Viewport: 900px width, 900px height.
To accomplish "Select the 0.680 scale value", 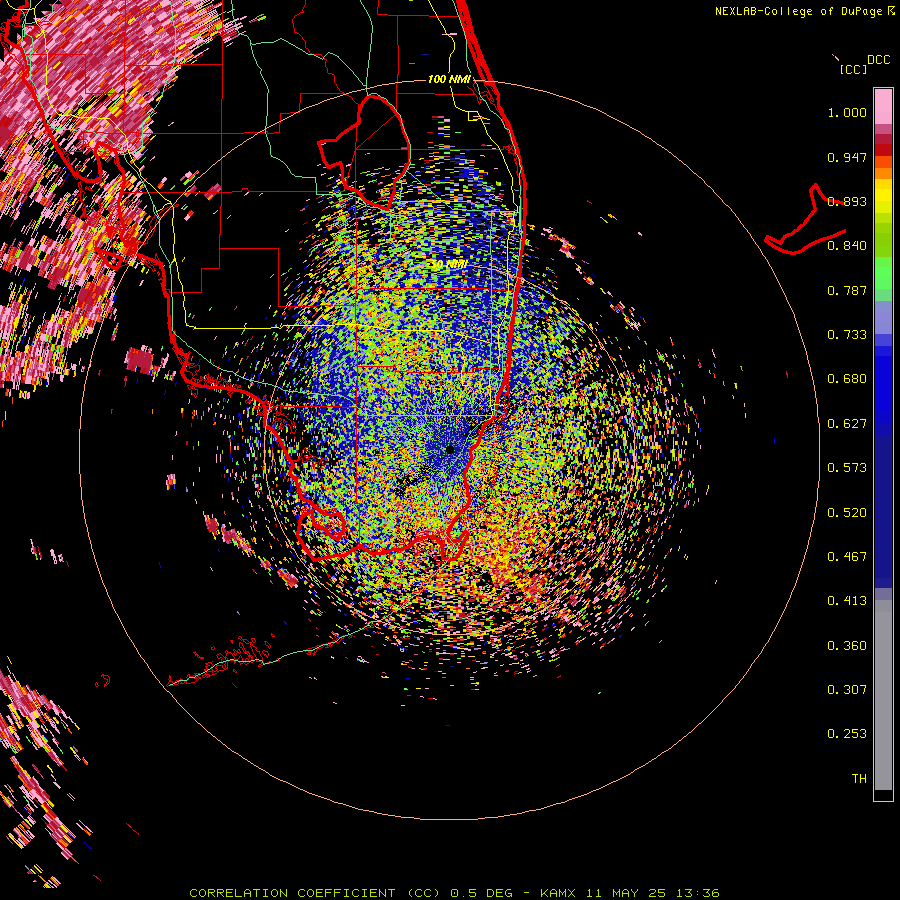I will point(847,379).
